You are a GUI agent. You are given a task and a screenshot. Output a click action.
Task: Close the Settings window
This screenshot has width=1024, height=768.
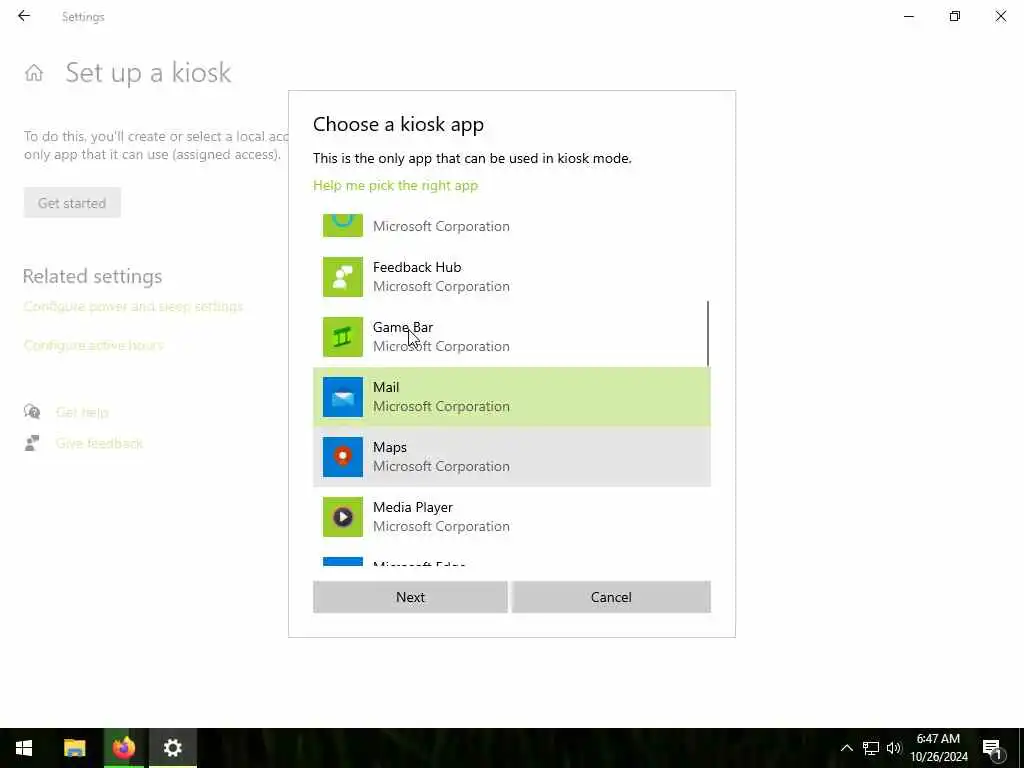pos(1000,16)
